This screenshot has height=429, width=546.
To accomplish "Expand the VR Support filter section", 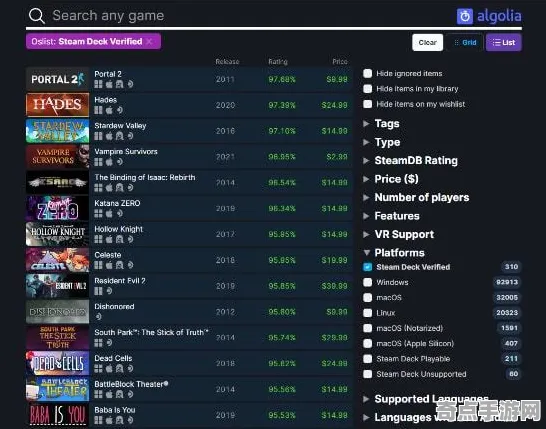I will (398, 234).
